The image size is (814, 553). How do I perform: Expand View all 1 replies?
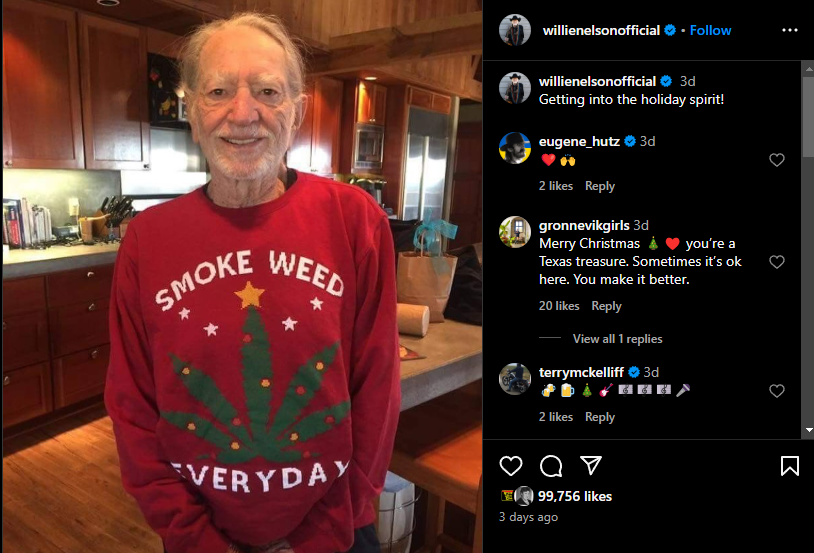pos(617,339)
